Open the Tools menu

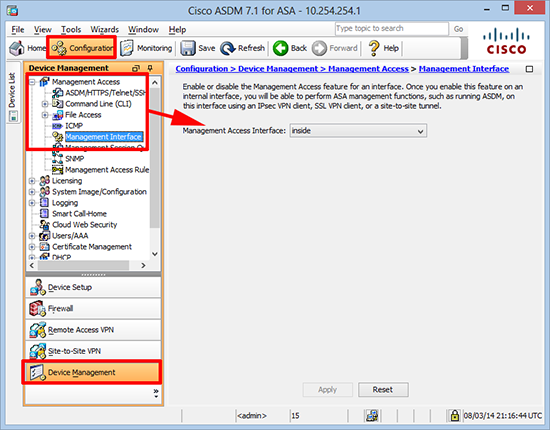click(71, 29)
